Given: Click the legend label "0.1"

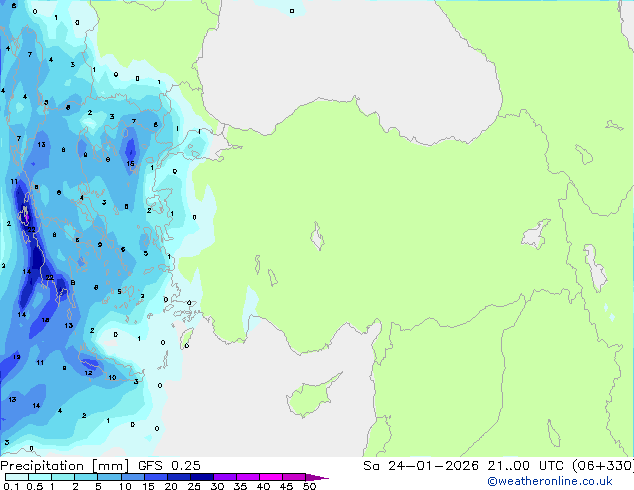Looking at the screenshot, I should [x=11, y=486].
